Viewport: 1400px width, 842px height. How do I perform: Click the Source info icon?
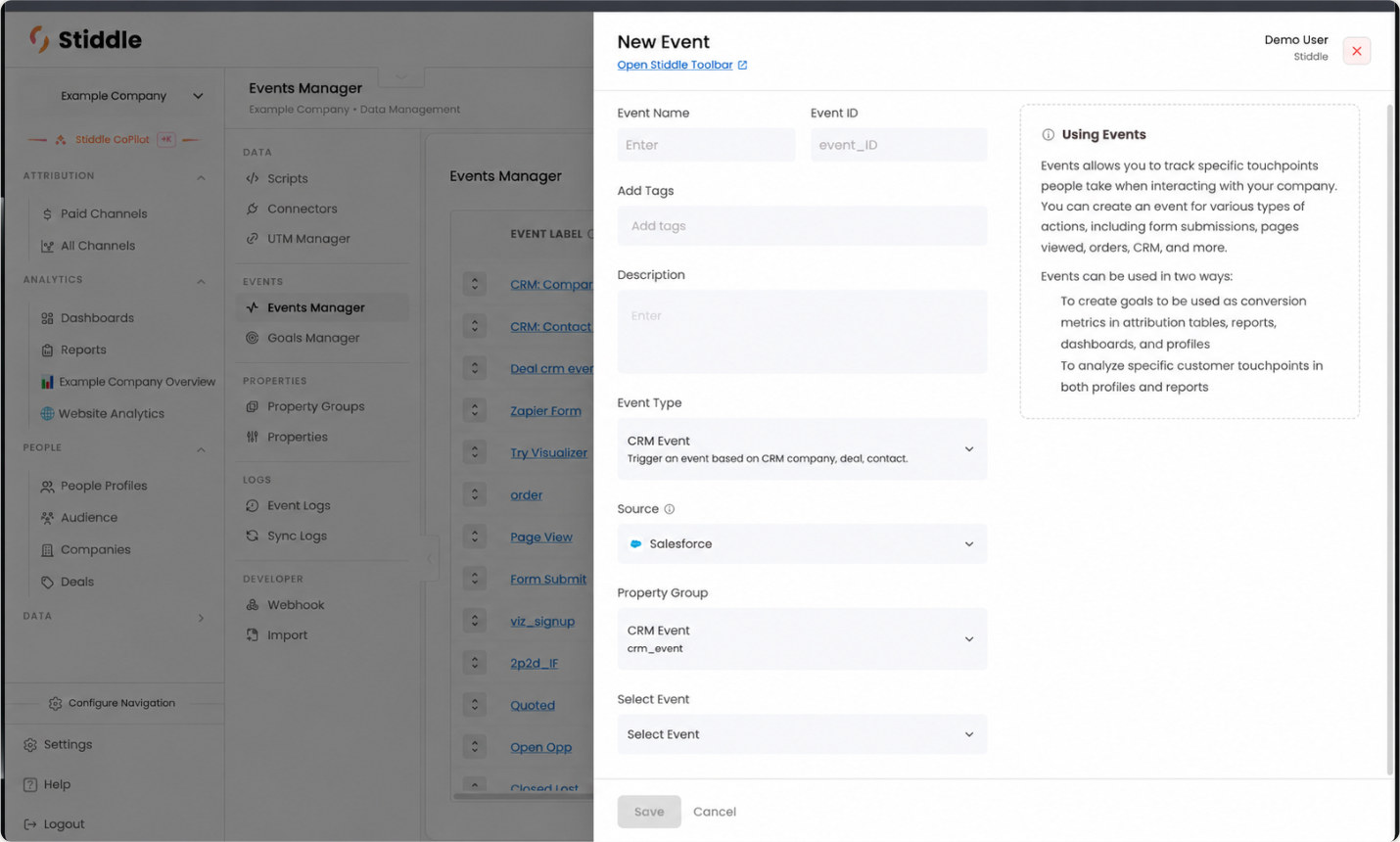click(670, 509)
